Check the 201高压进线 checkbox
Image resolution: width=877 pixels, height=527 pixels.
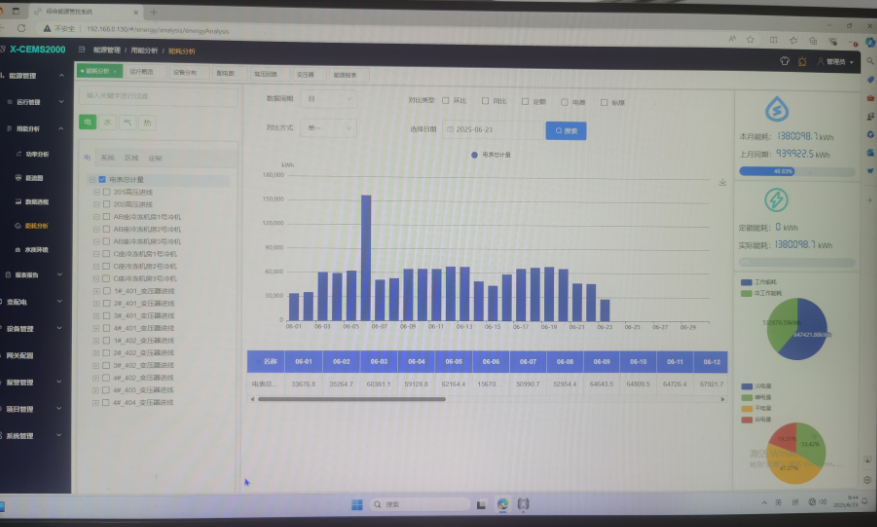[x=106, y=191]
